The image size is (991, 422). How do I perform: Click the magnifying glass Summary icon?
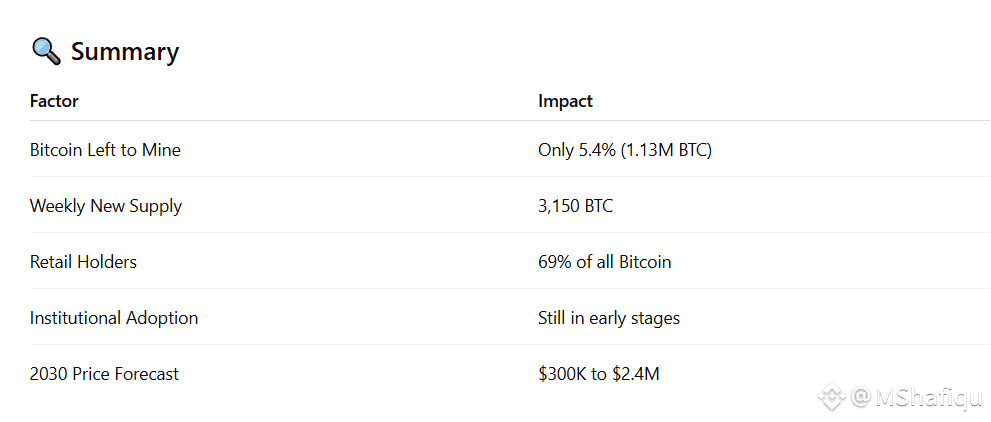(x=46, y=51)
